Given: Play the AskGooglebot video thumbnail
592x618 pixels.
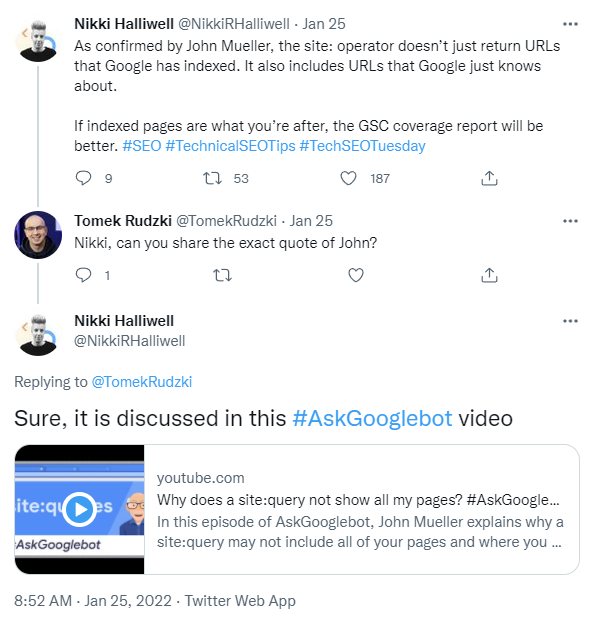Looking at the screenshot, I should (80, 509).
